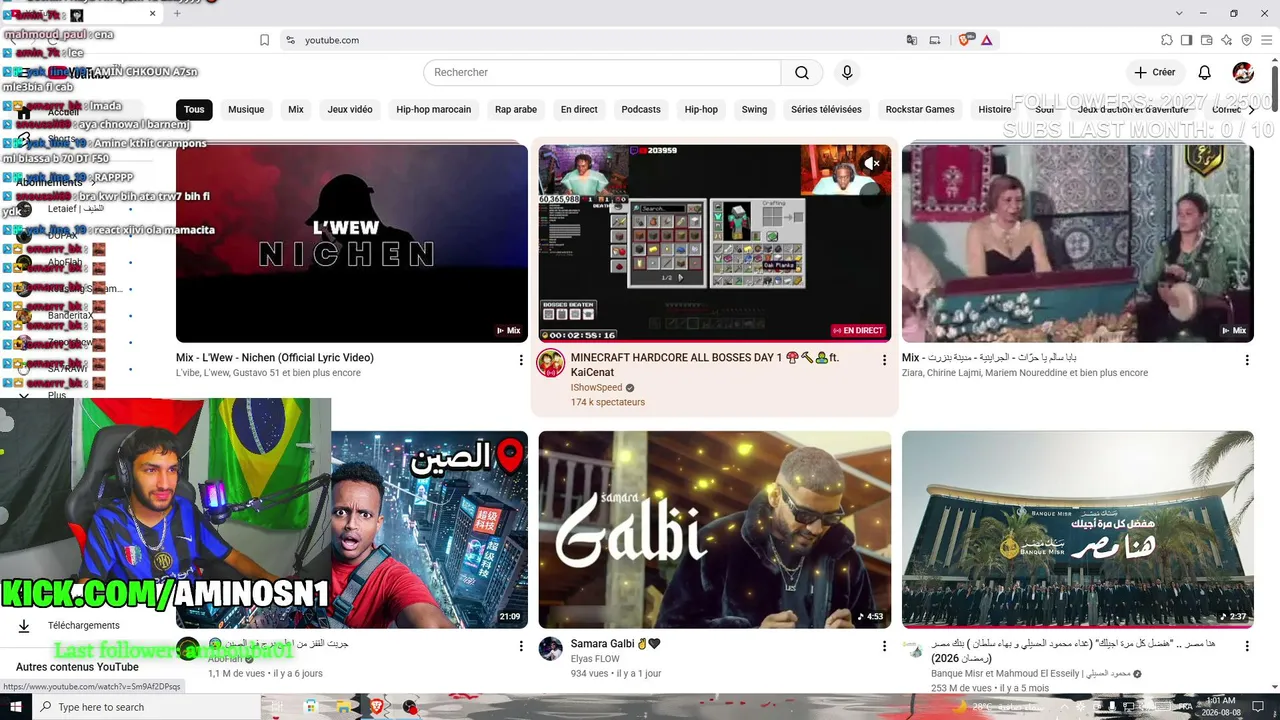
Task: Bookmark this page with the bookmark icon
Action: pyautogui.click(x=264, y=40)
